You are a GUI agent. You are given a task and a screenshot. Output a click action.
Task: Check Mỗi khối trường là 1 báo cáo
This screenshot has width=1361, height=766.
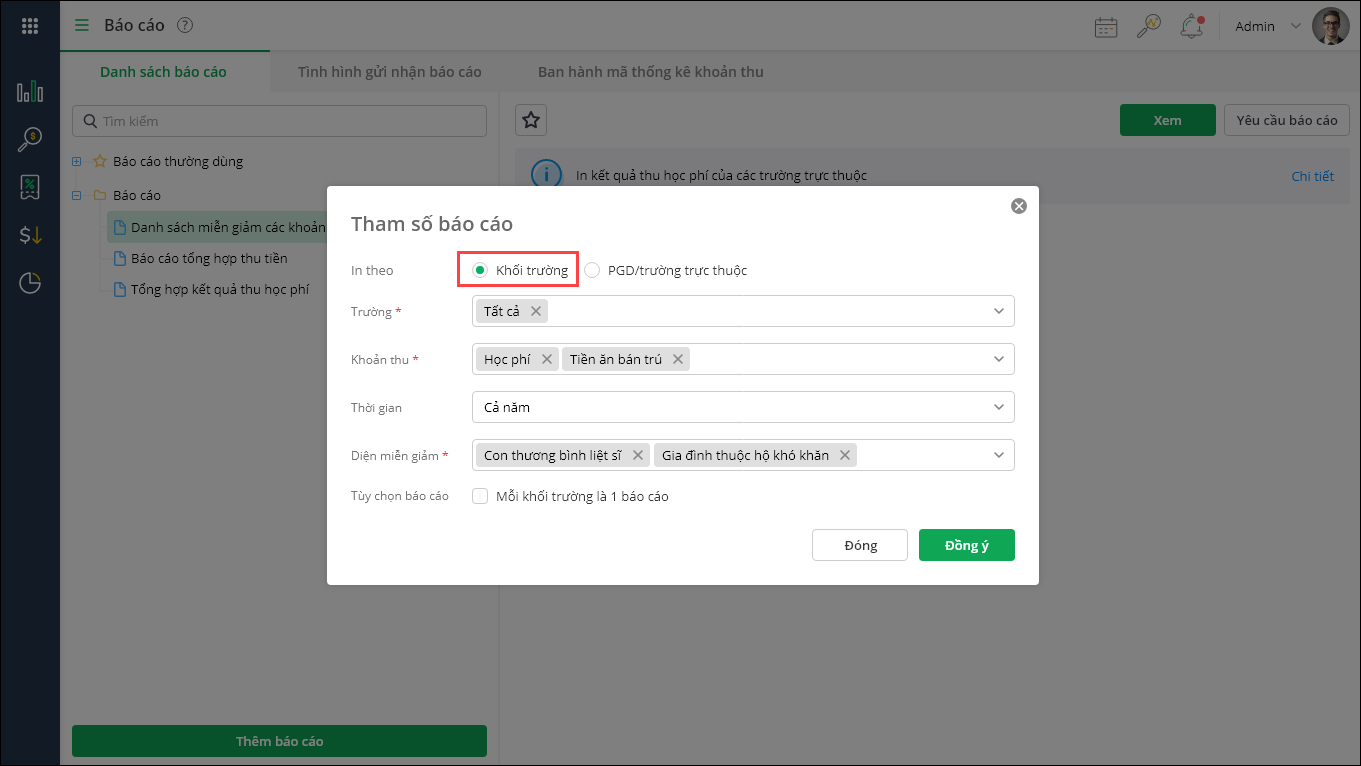[x=480, y=496]
